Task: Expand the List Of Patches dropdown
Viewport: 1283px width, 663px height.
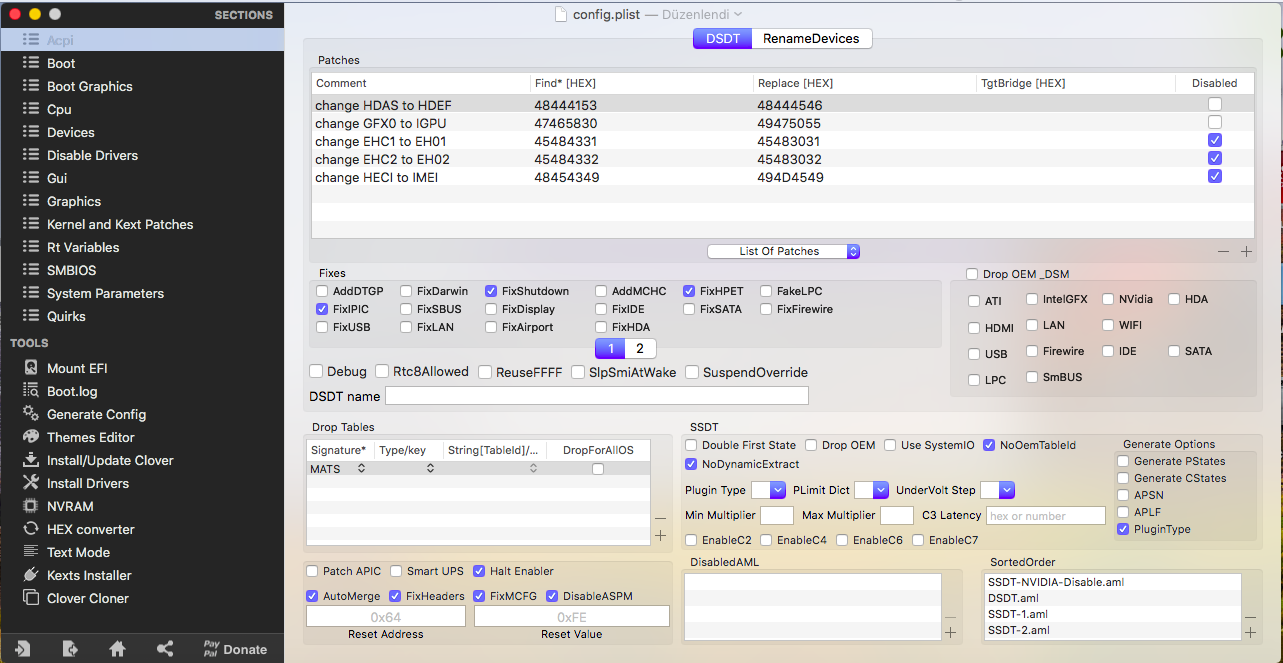Action: pos(783,251)
